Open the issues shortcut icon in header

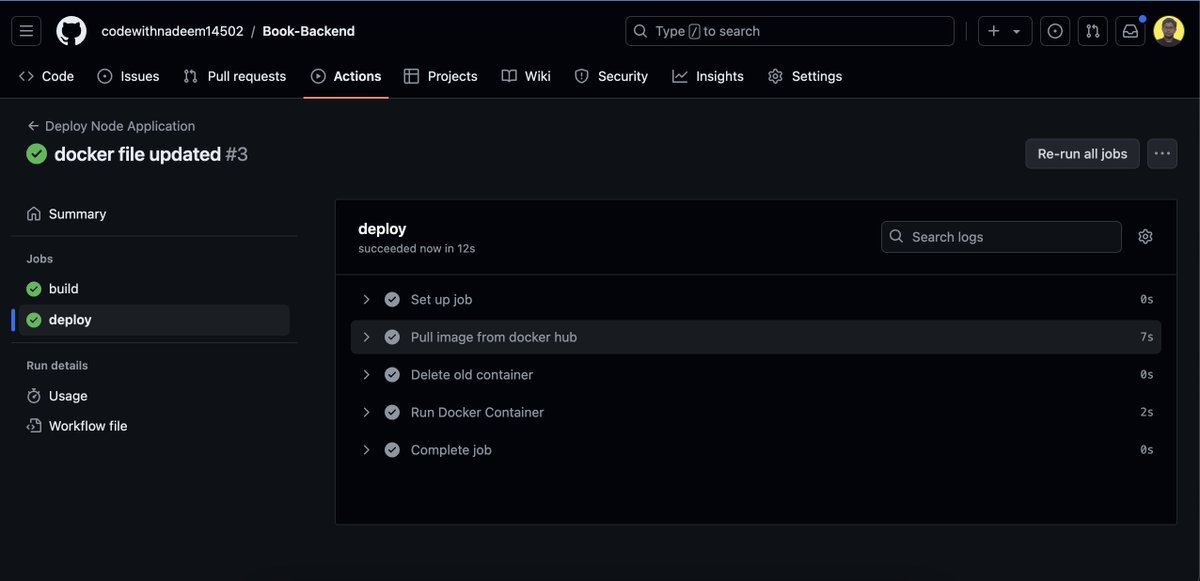(x=1055, y=31)
